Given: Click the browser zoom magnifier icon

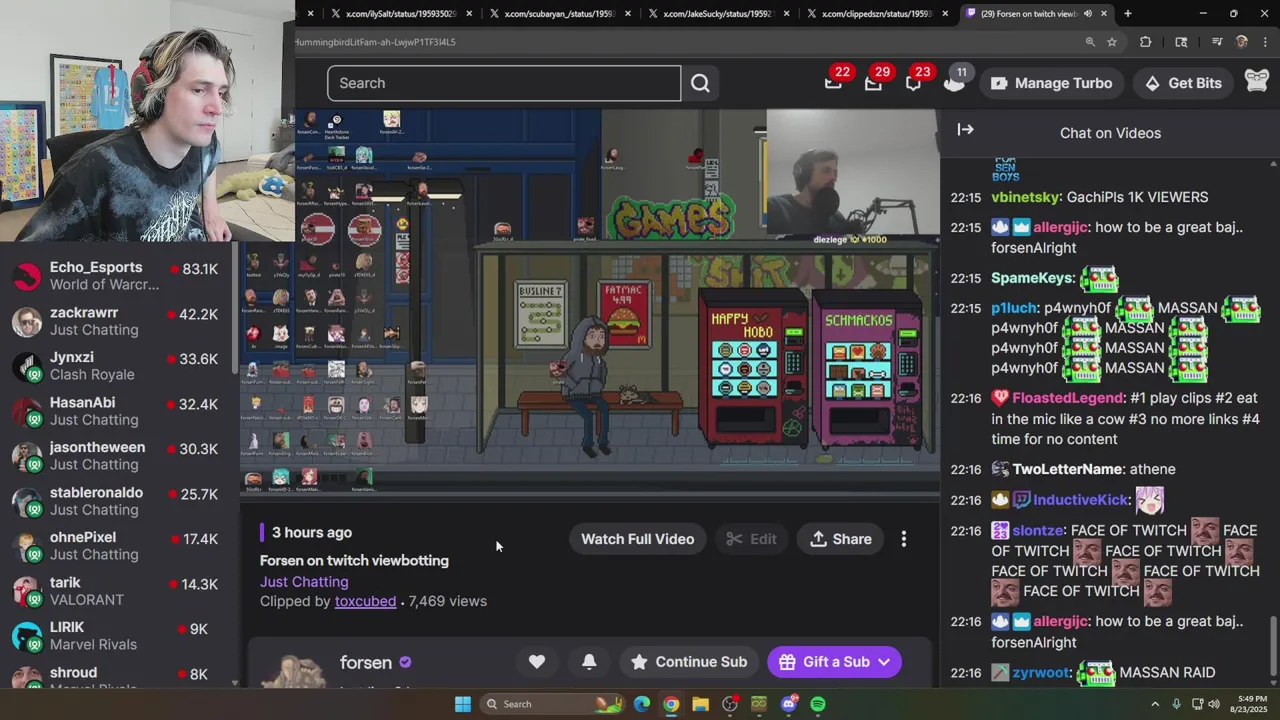Looking at the screenshot, I should (1090, 42).
